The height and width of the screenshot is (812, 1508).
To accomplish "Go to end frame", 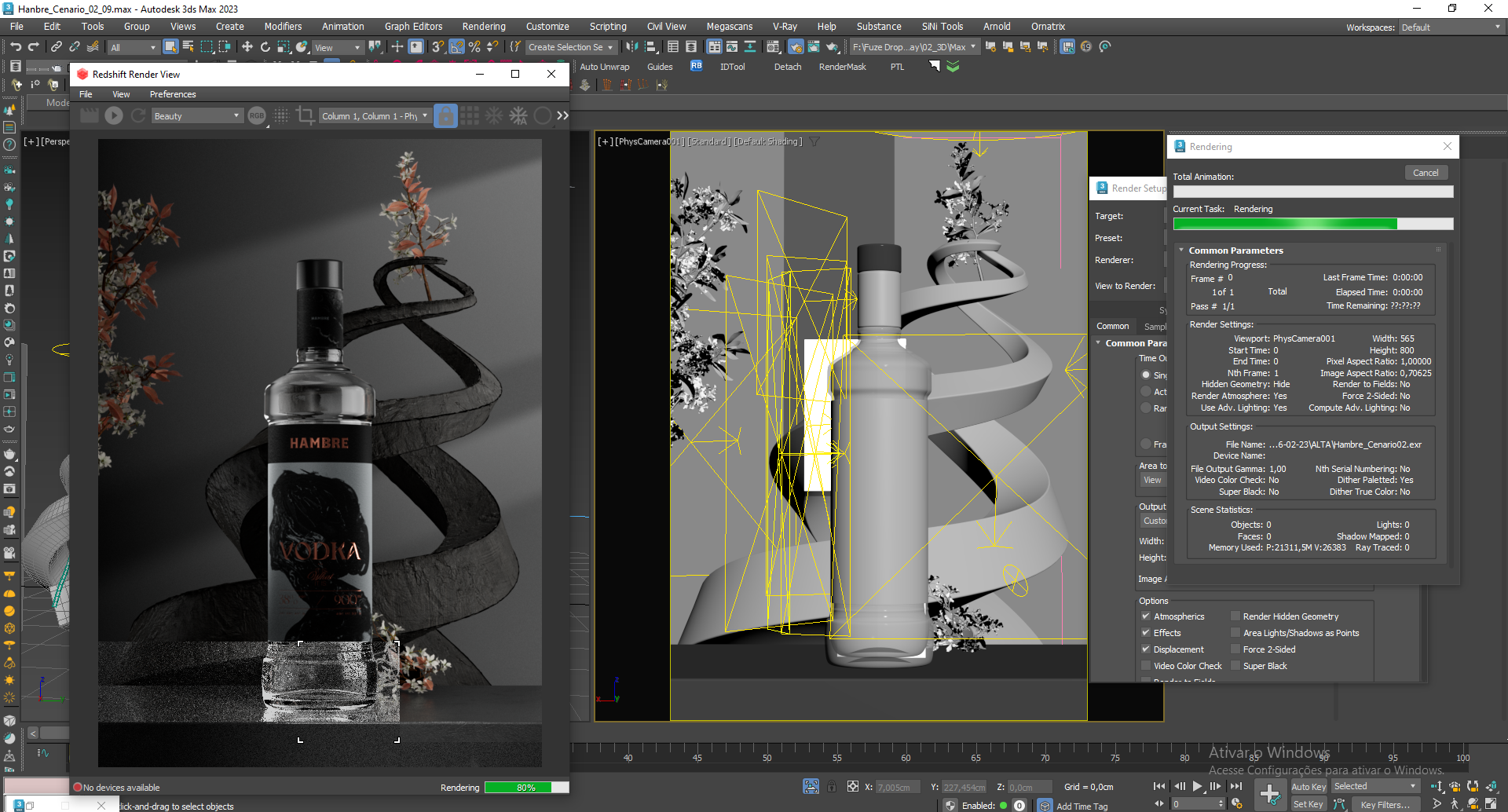I will [1235, 786].
